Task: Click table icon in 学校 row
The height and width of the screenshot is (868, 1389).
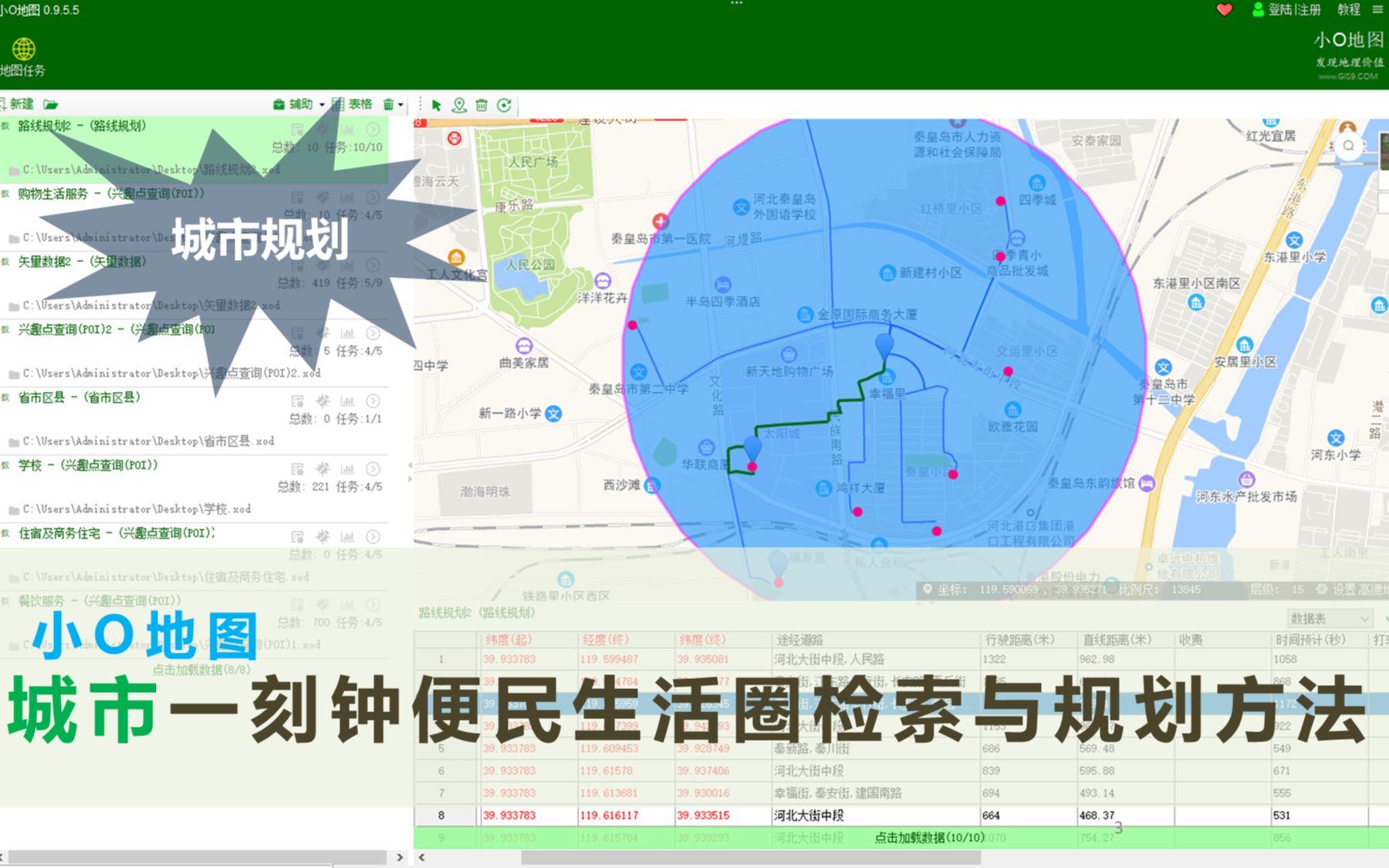Action: tap(297, 469)
